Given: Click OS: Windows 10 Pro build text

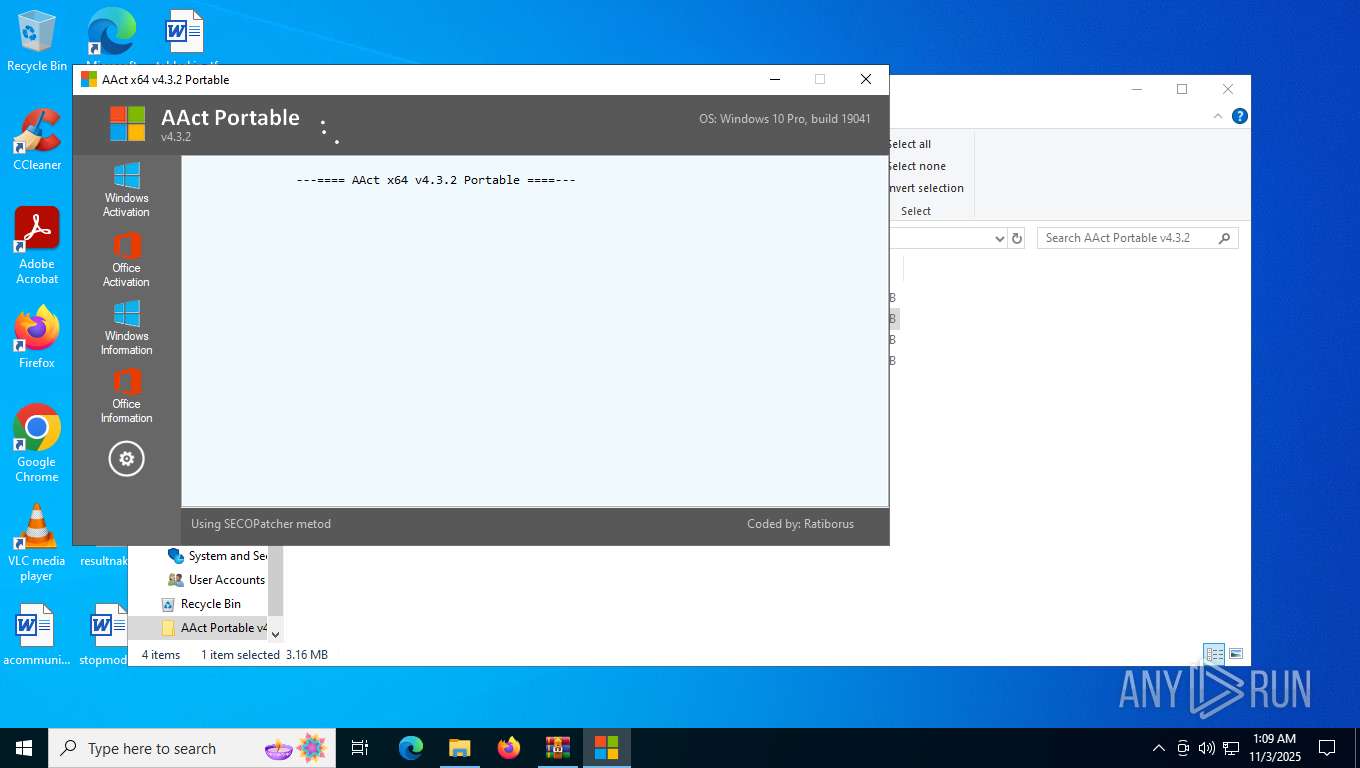Looking at the screenshot, I should point(785,118).
